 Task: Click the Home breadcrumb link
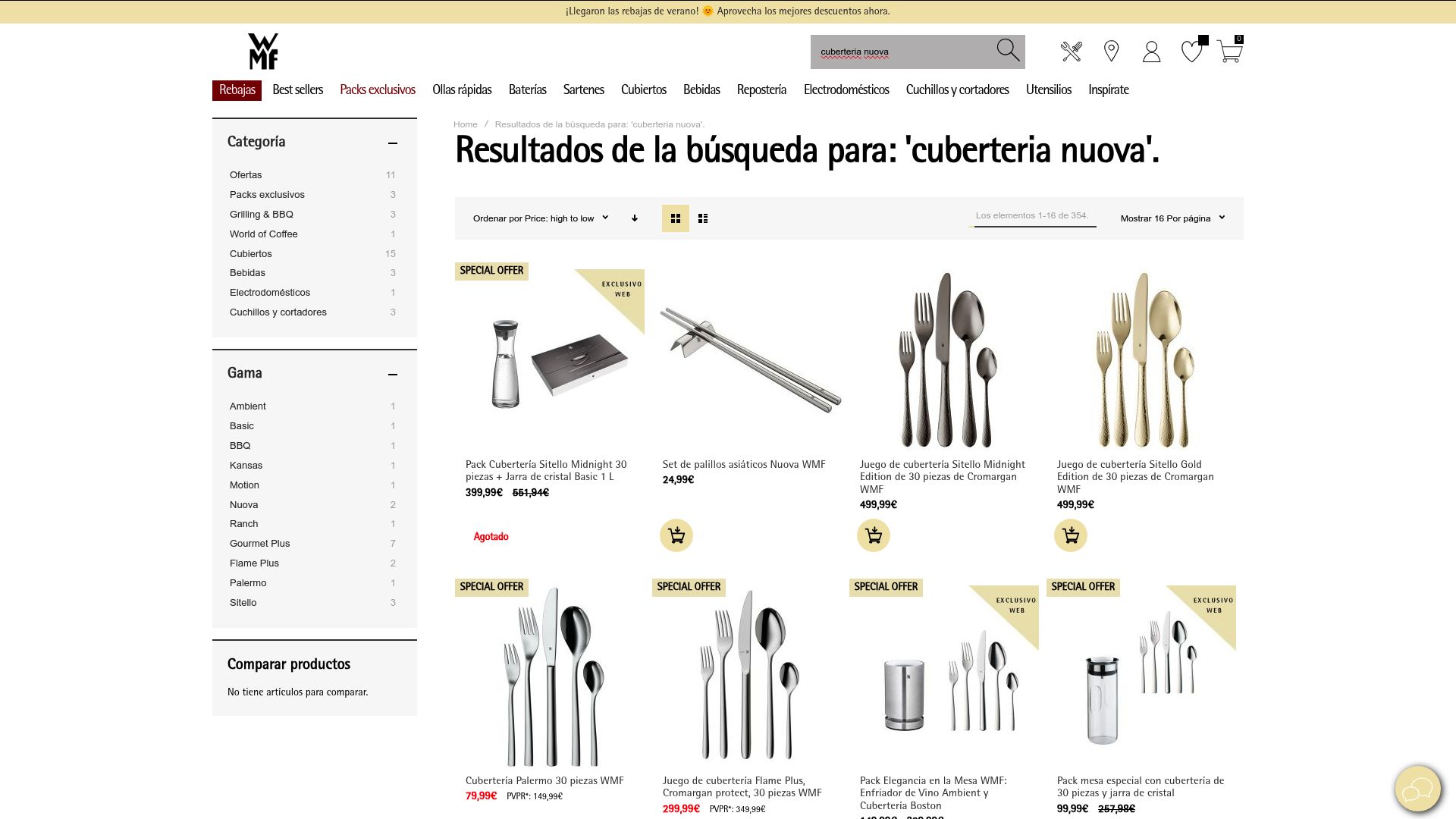click(466, 124)
